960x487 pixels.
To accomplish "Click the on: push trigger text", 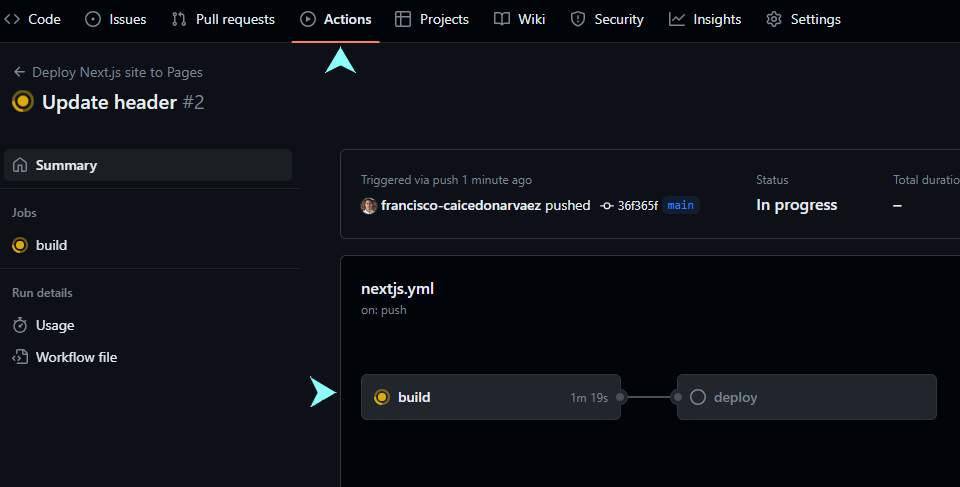I will click(384, 310).
